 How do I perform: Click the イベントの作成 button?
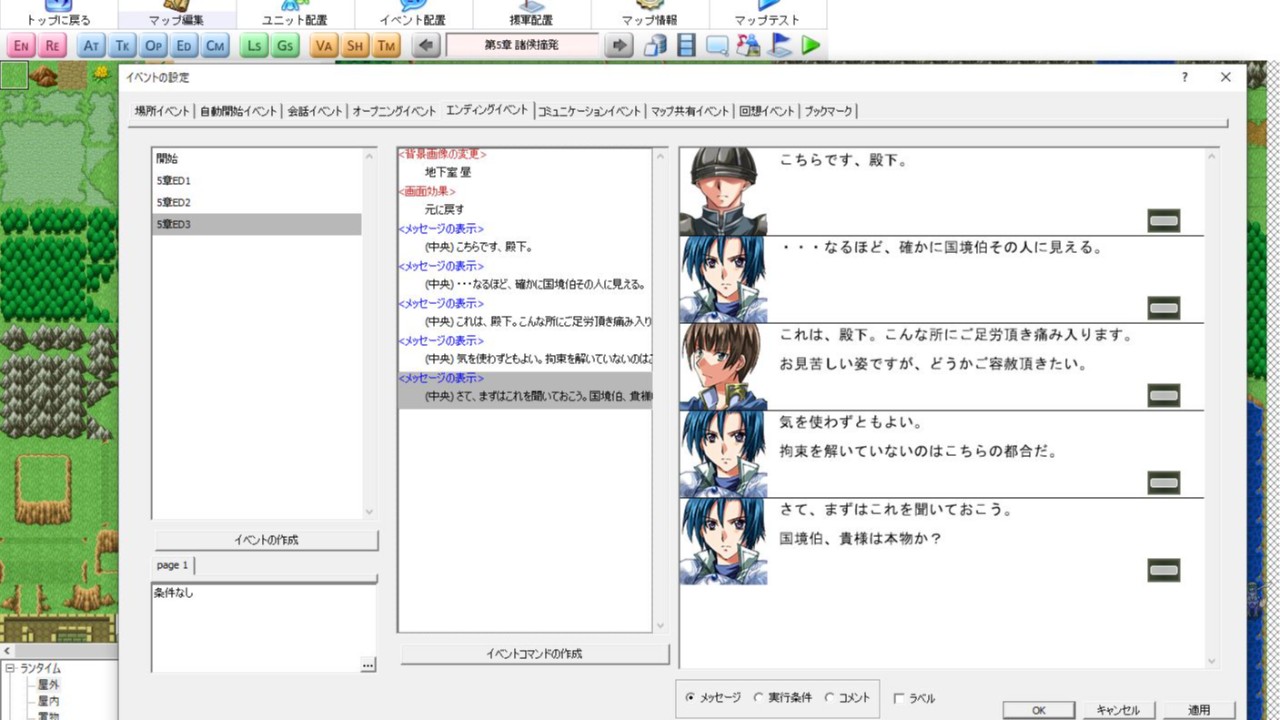click(266, 540)
